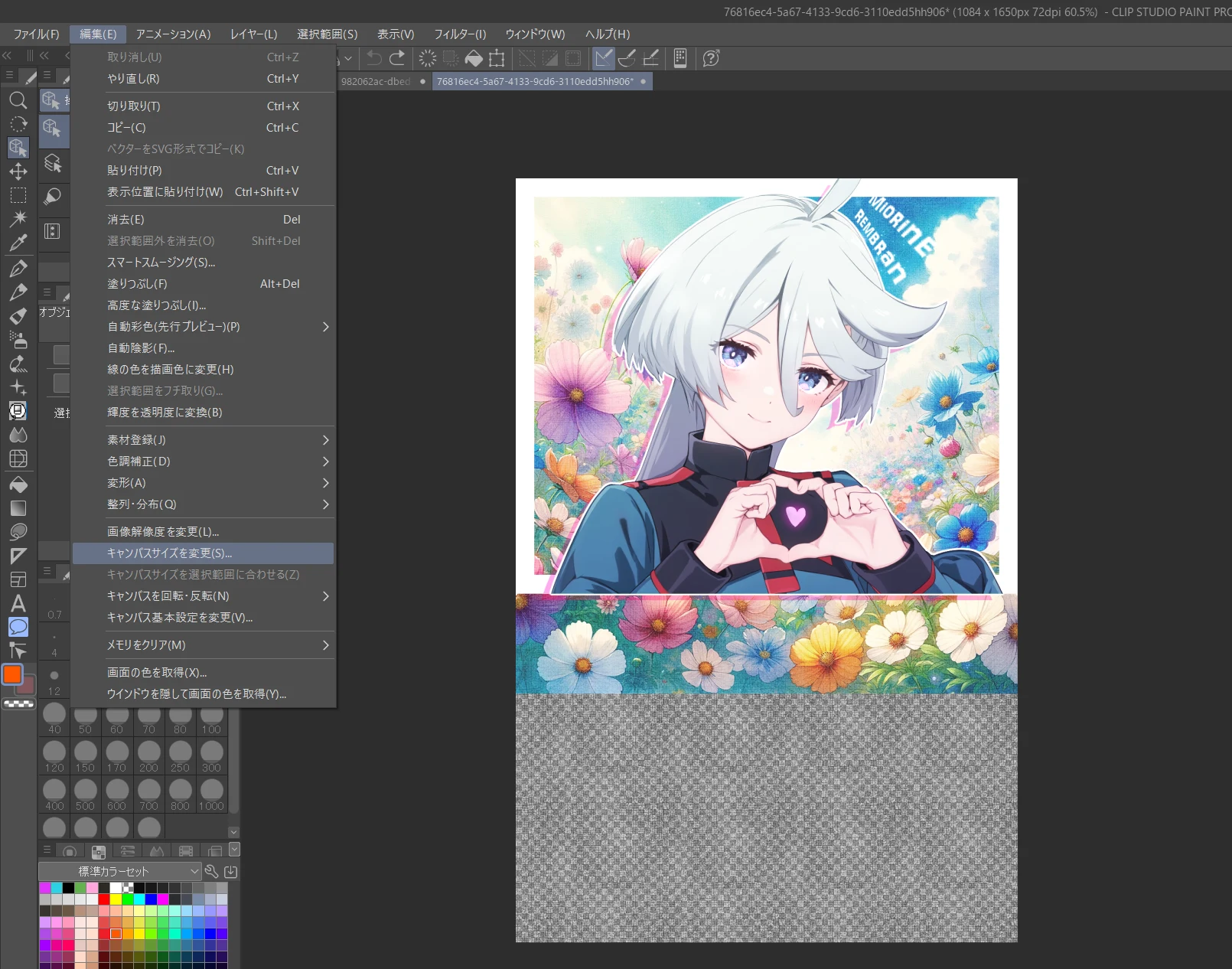
Task: Open the レイヤー(L) menu
Action: pyautogui.click(x=253, y=34)
